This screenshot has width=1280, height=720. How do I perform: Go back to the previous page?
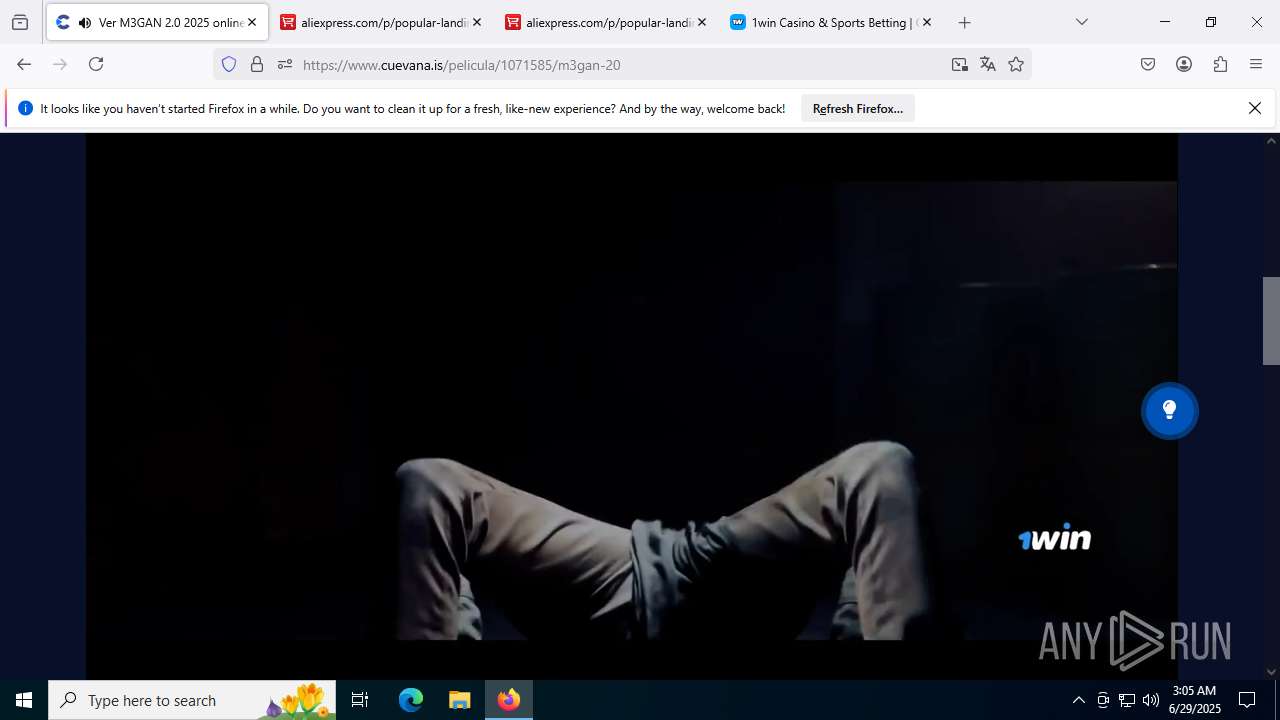coord(24,64)
